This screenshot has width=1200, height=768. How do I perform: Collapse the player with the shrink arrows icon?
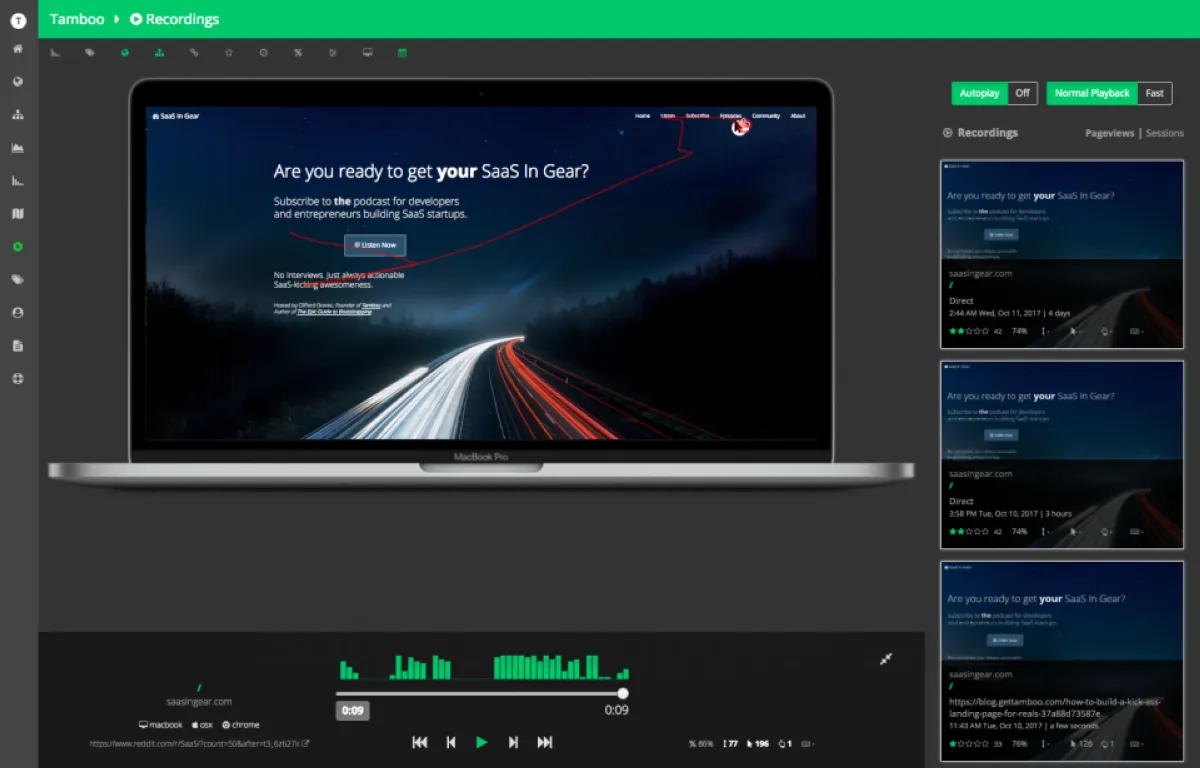(x=886, y=658)
